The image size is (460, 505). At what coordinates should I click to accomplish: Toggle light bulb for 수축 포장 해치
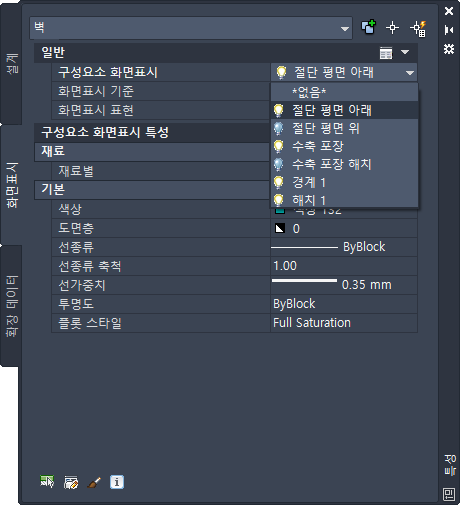click(x=278, y=164)
